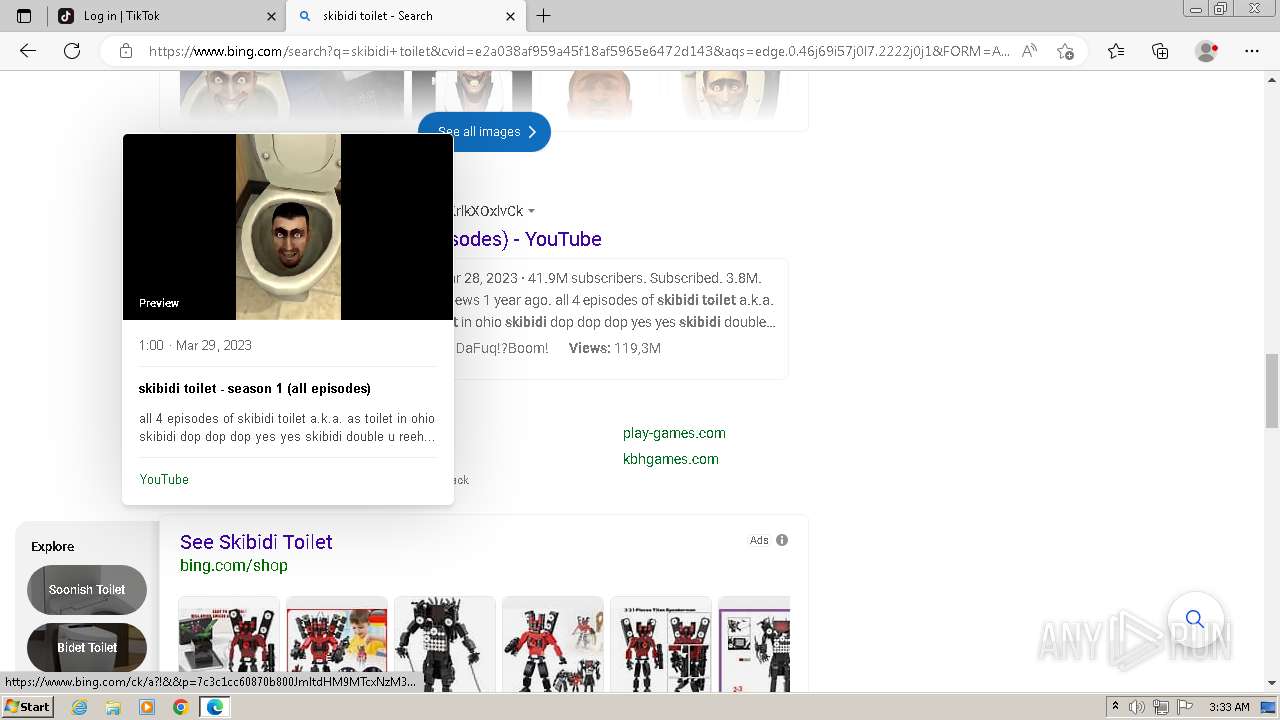
Task: Switch to skibidi toilet Search tab
Action: (x=405, y=16)
